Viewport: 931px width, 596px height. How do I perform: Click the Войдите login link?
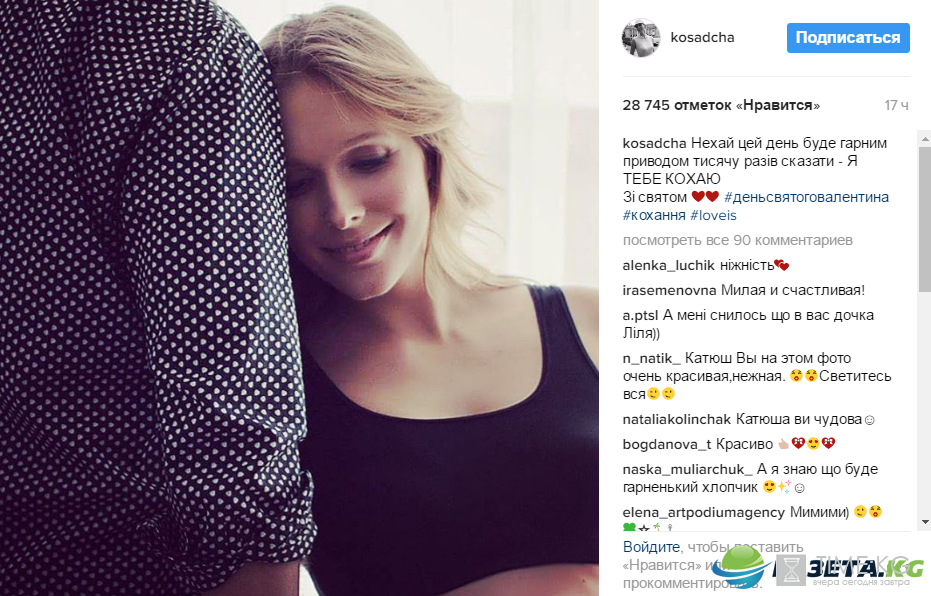coord(651,547)
